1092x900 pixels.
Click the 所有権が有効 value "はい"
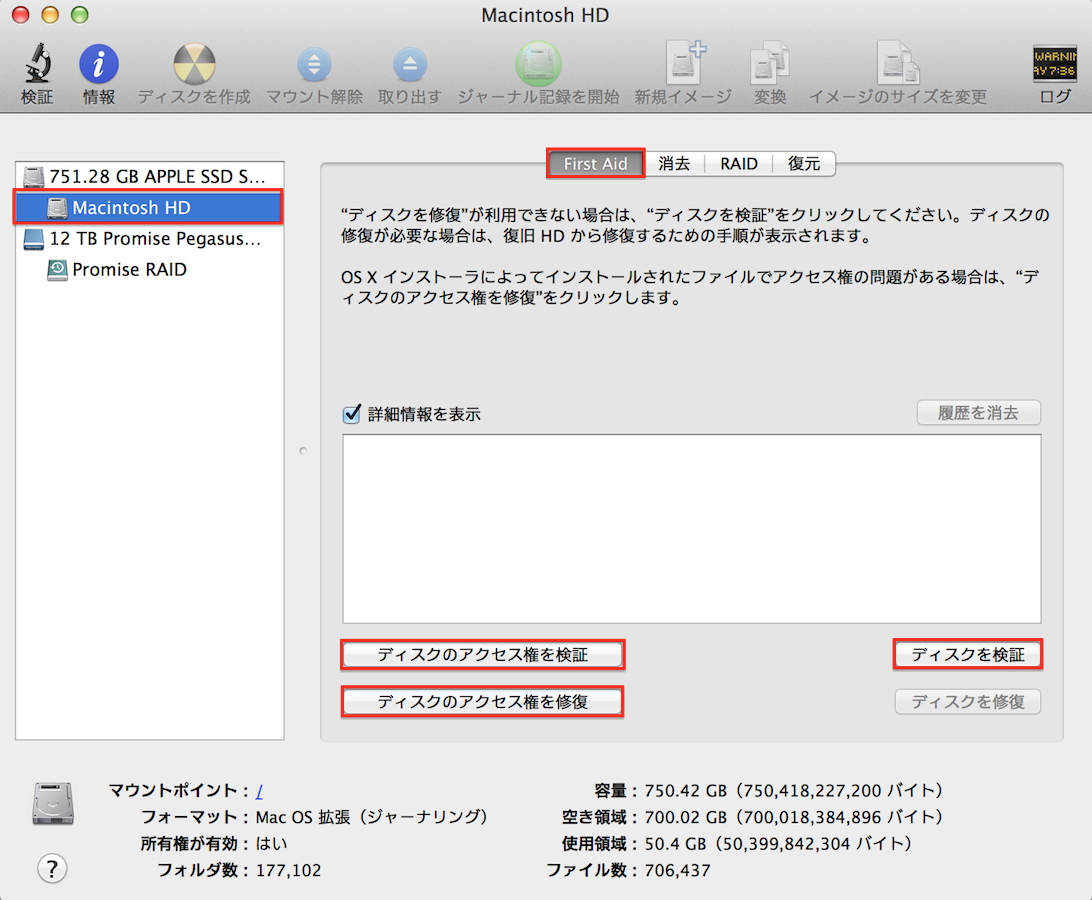click(272, 844)
